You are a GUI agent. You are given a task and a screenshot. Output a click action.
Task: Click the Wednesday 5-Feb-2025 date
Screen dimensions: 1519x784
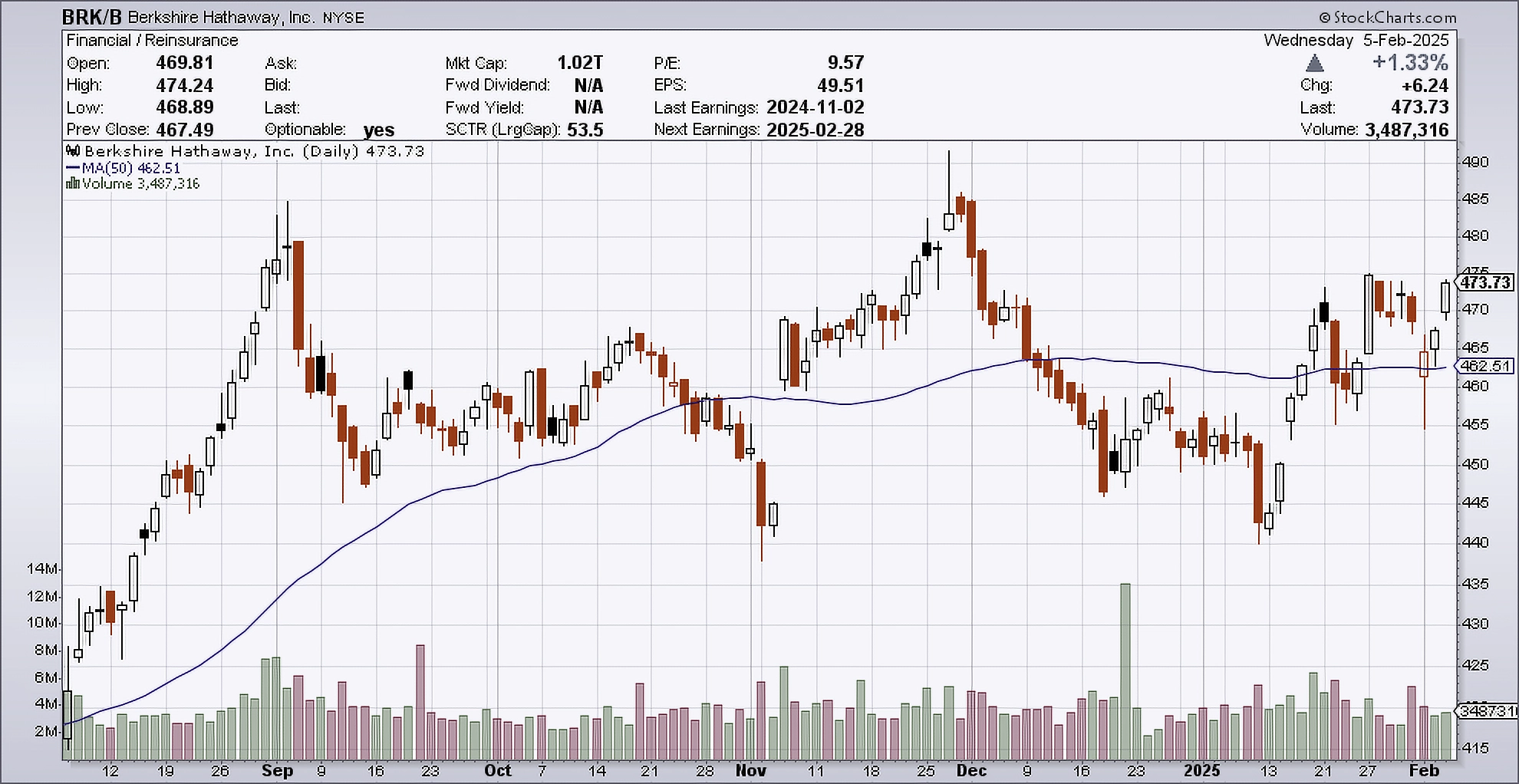click(x=1356, y=40)
